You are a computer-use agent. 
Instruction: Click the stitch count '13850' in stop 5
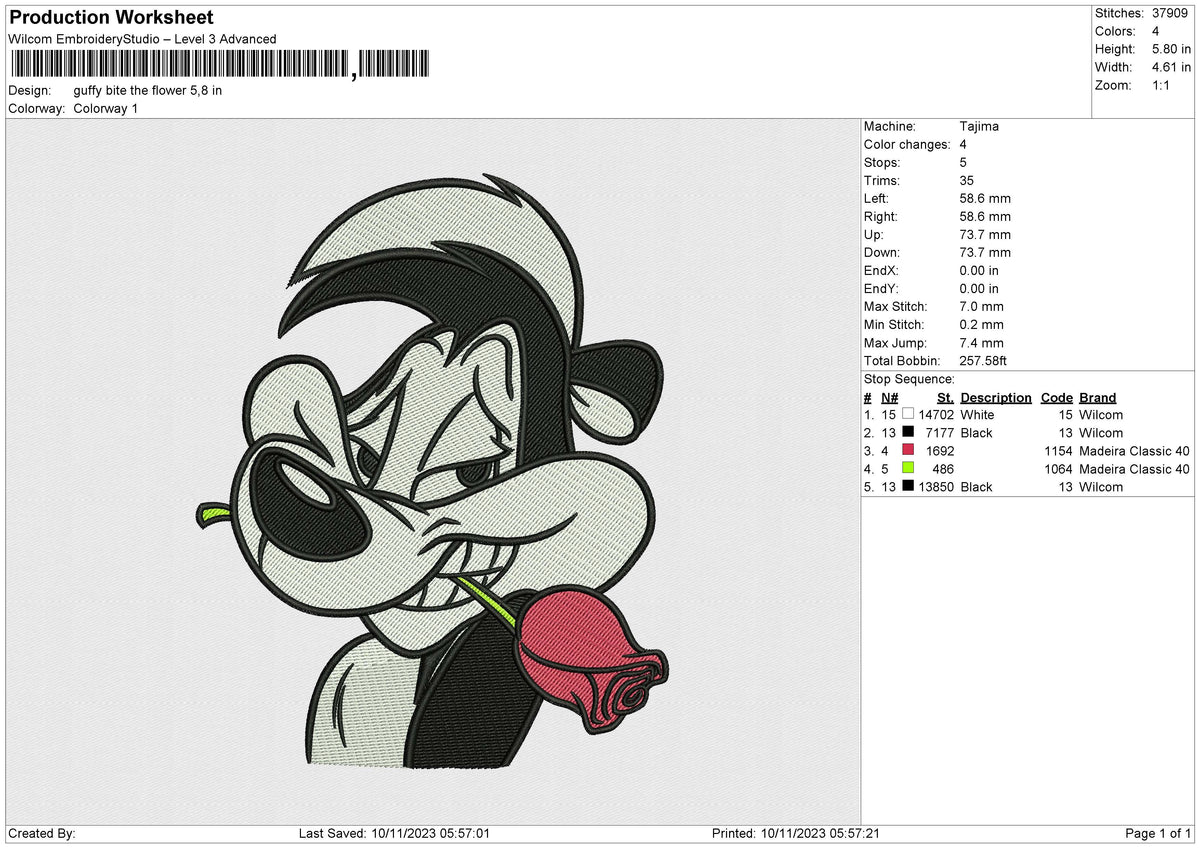pos(936,486)
